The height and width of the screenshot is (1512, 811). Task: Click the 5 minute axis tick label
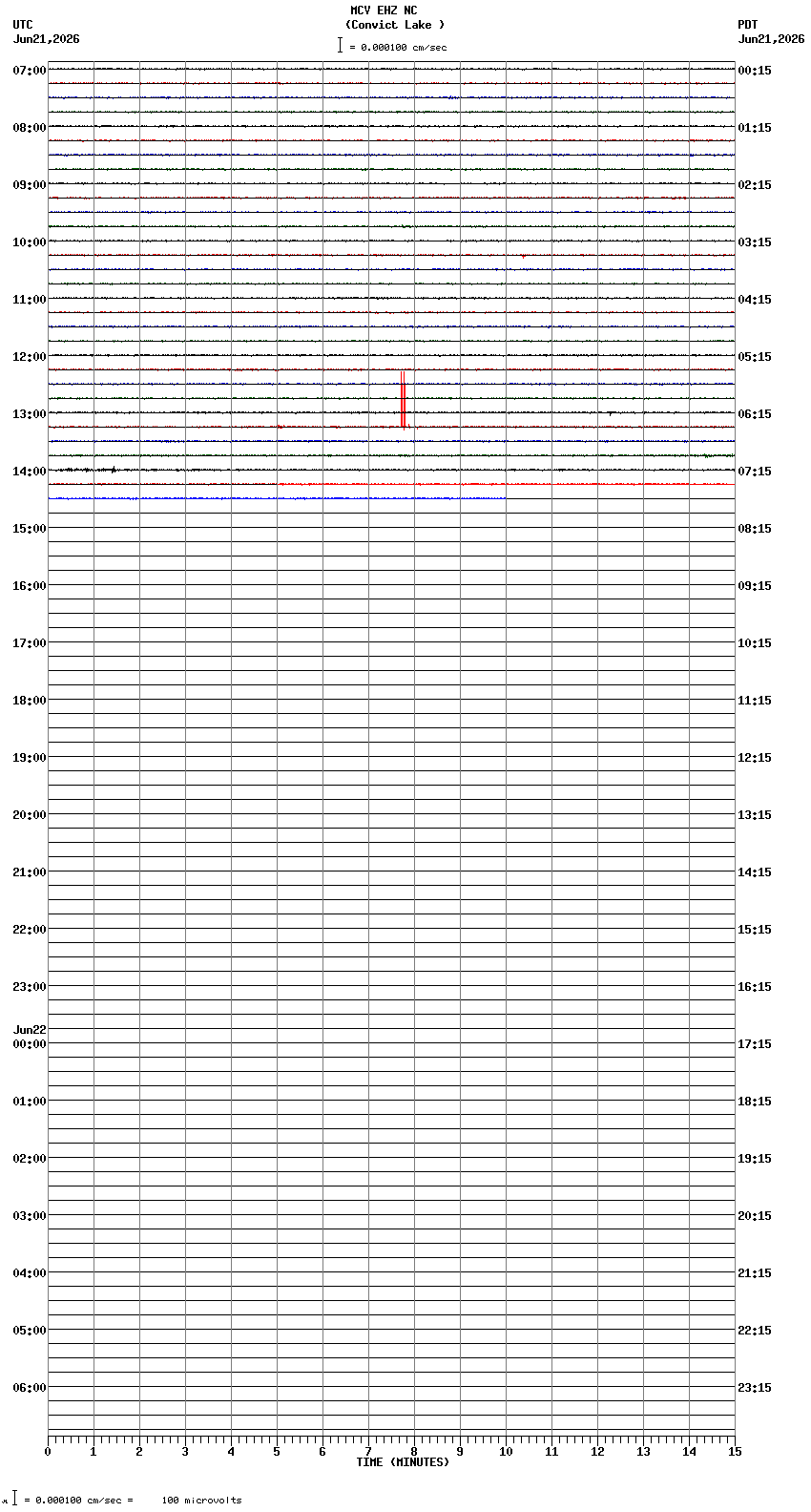point(277,1452)
